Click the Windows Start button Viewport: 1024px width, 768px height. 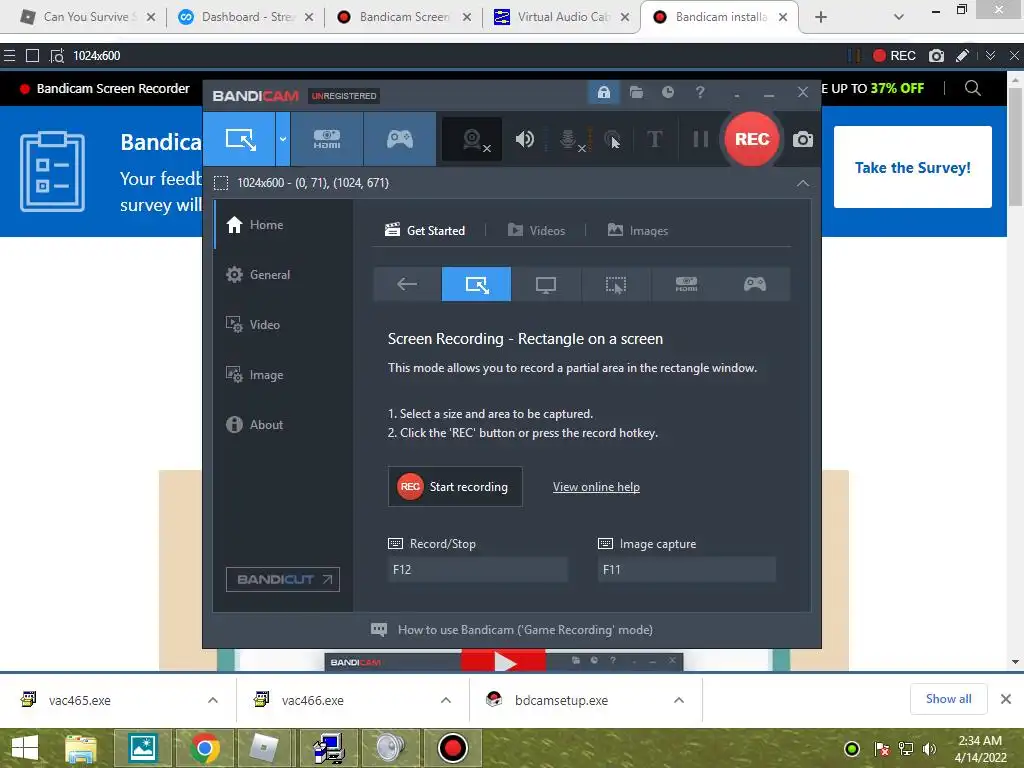[x=25, y=748]
